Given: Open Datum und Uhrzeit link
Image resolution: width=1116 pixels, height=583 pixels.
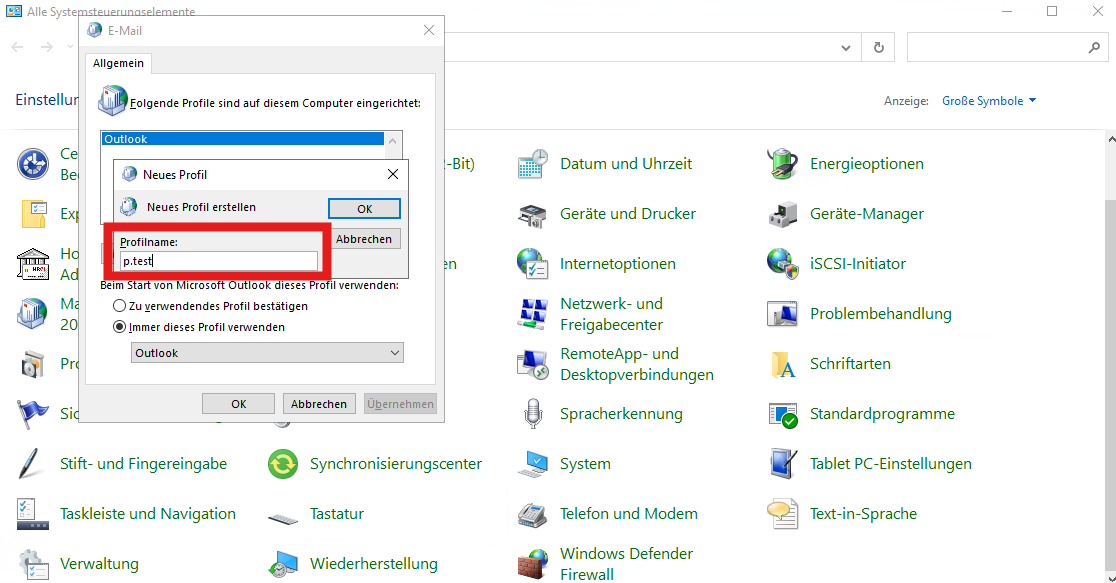Looking at the screenshot, I should pos(626,164).
